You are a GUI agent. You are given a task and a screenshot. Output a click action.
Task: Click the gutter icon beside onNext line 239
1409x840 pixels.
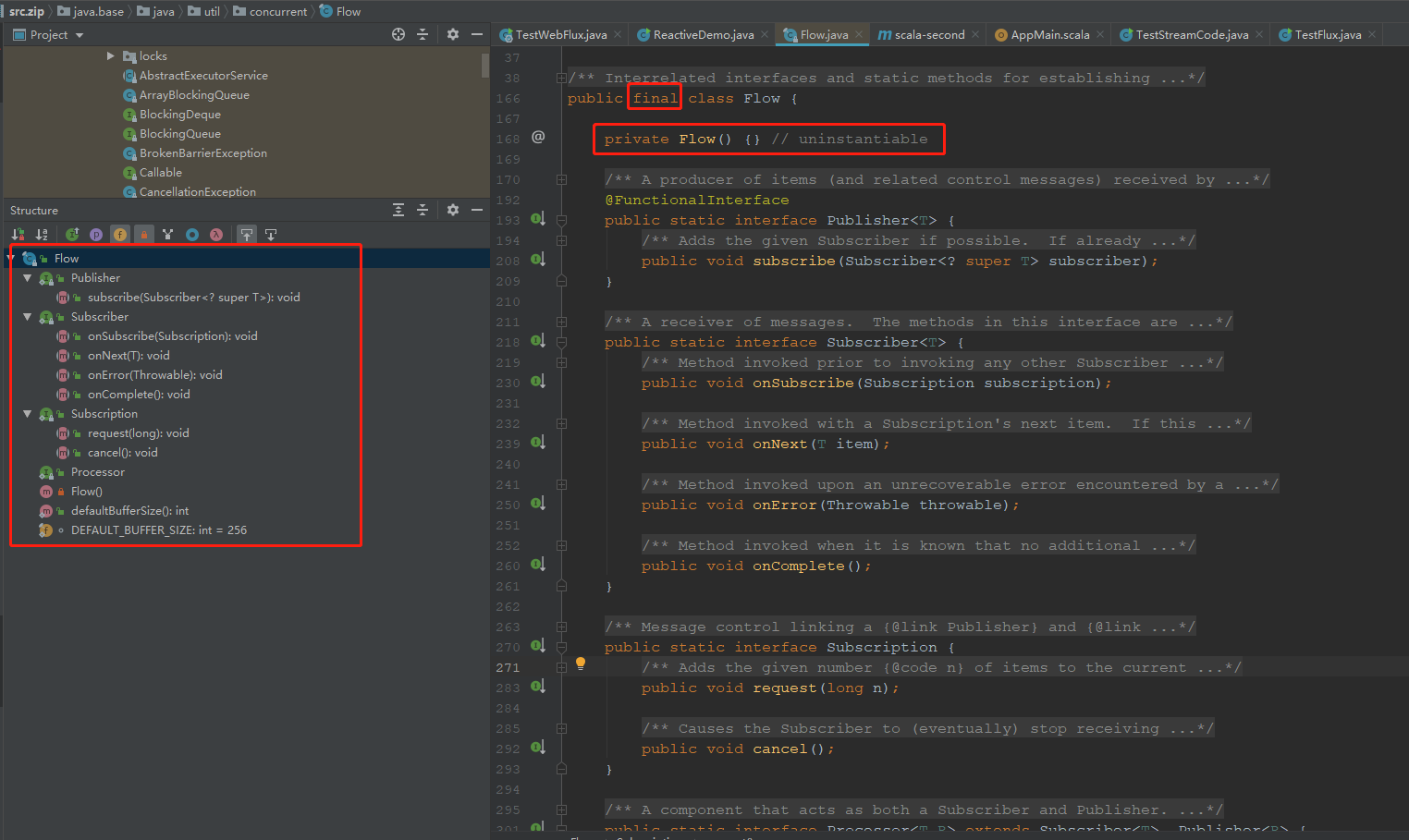[x=538, y=443]
